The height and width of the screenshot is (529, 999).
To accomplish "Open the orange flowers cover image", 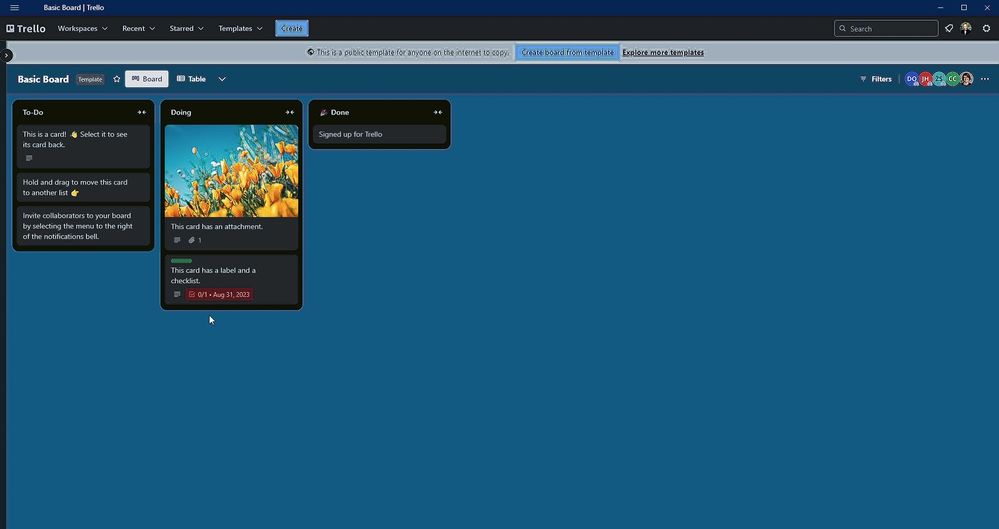I will coord(231,171).
